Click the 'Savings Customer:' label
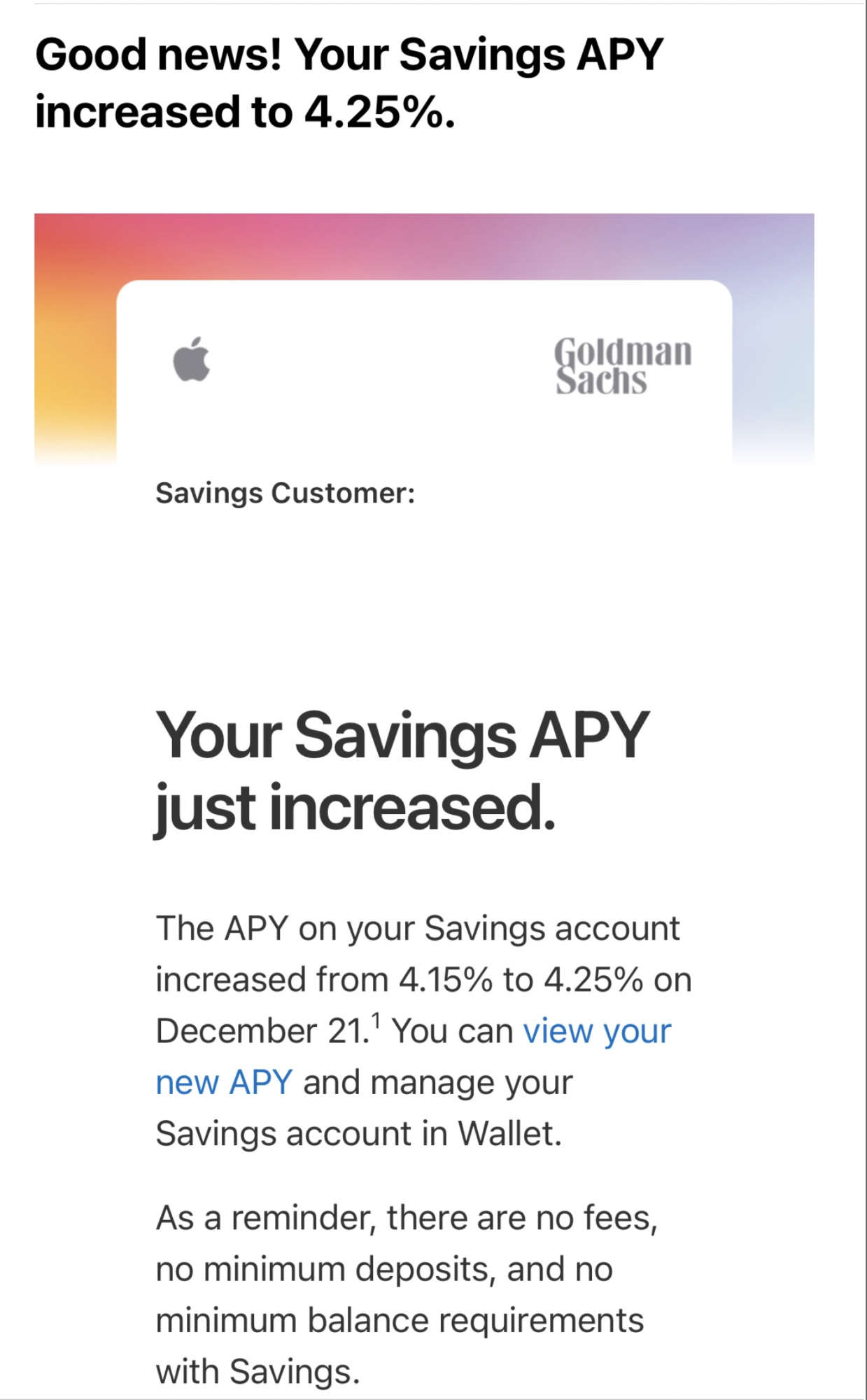This screenshot has height=1400, width=867. tap(286, 493)
